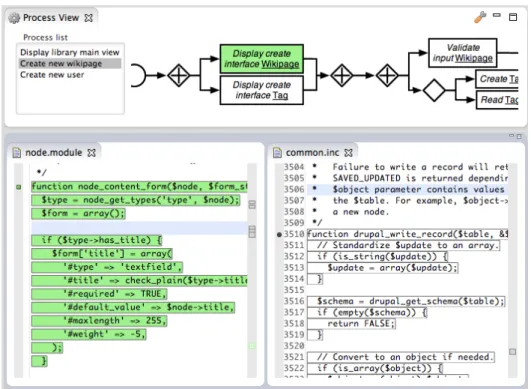Click the breakpoint dot at line 3510

tap(279, 234)
